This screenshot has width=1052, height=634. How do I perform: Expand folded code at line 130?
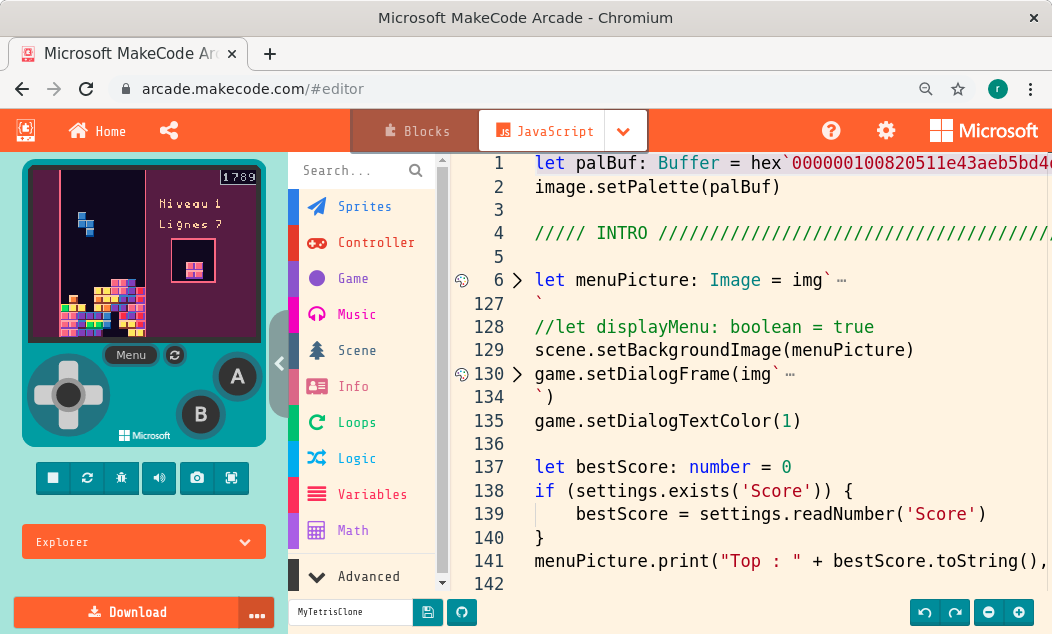[x=517, y=374]
